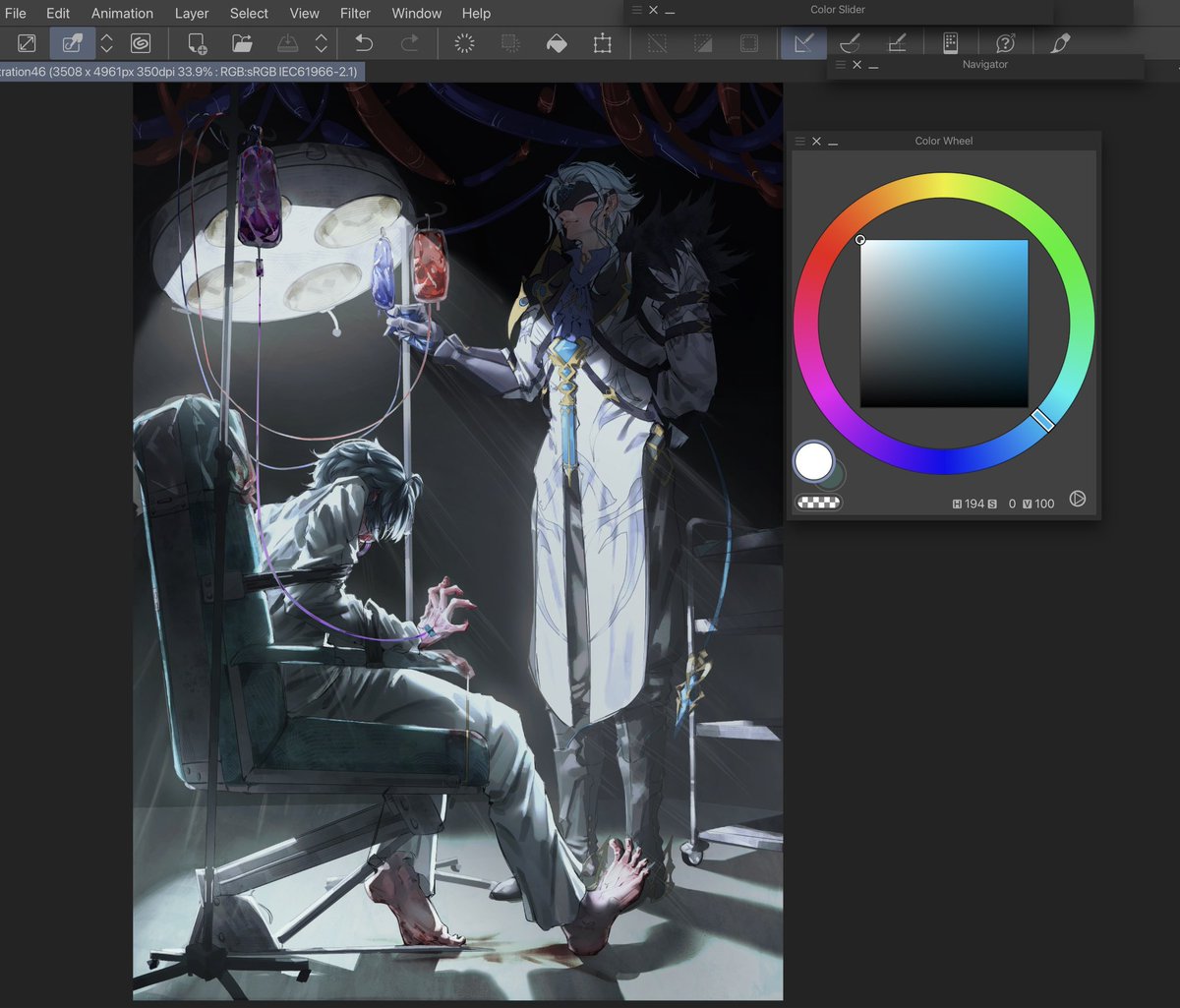Collapse the Navigator panel with underscore button

pos(873,66)
